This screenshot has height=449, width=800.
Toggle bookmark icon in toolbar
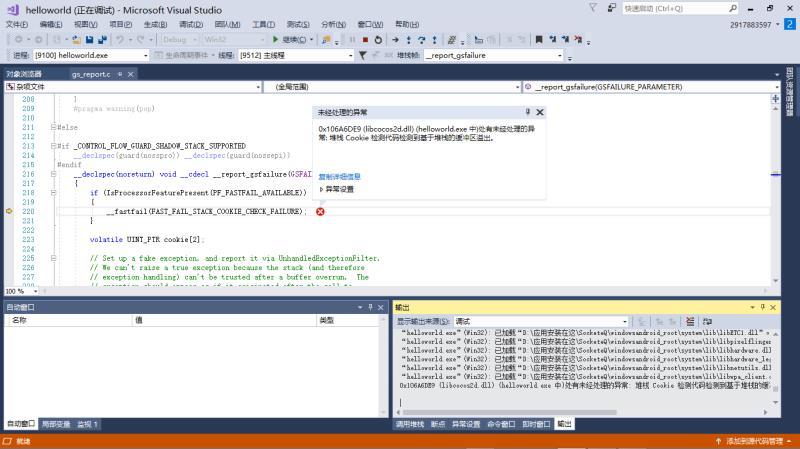click(x=539, y=40)
